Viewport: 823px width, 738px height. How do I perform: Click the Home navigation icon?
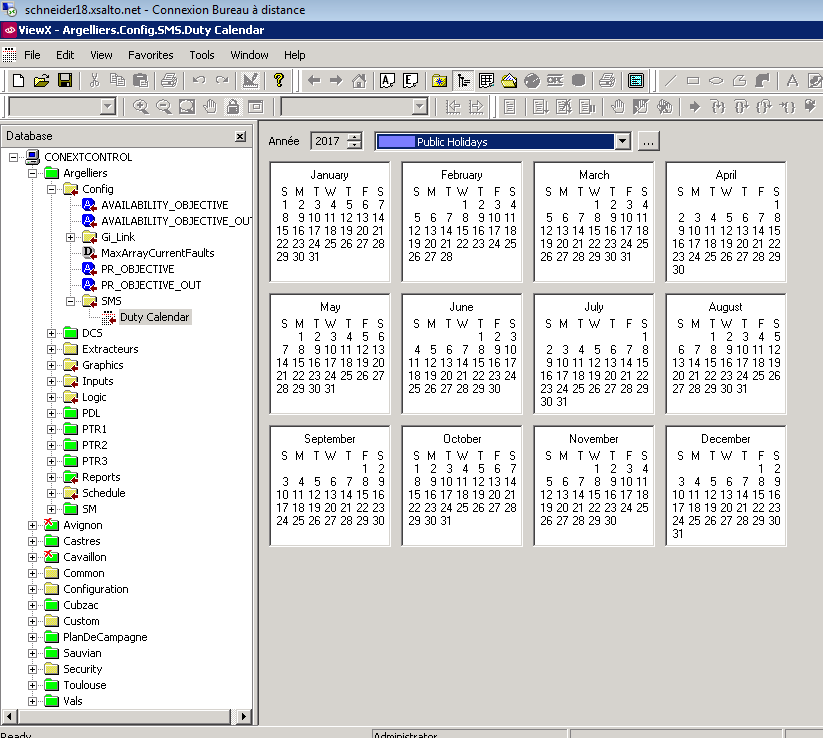pyautogui.click(x=358, y=81)
